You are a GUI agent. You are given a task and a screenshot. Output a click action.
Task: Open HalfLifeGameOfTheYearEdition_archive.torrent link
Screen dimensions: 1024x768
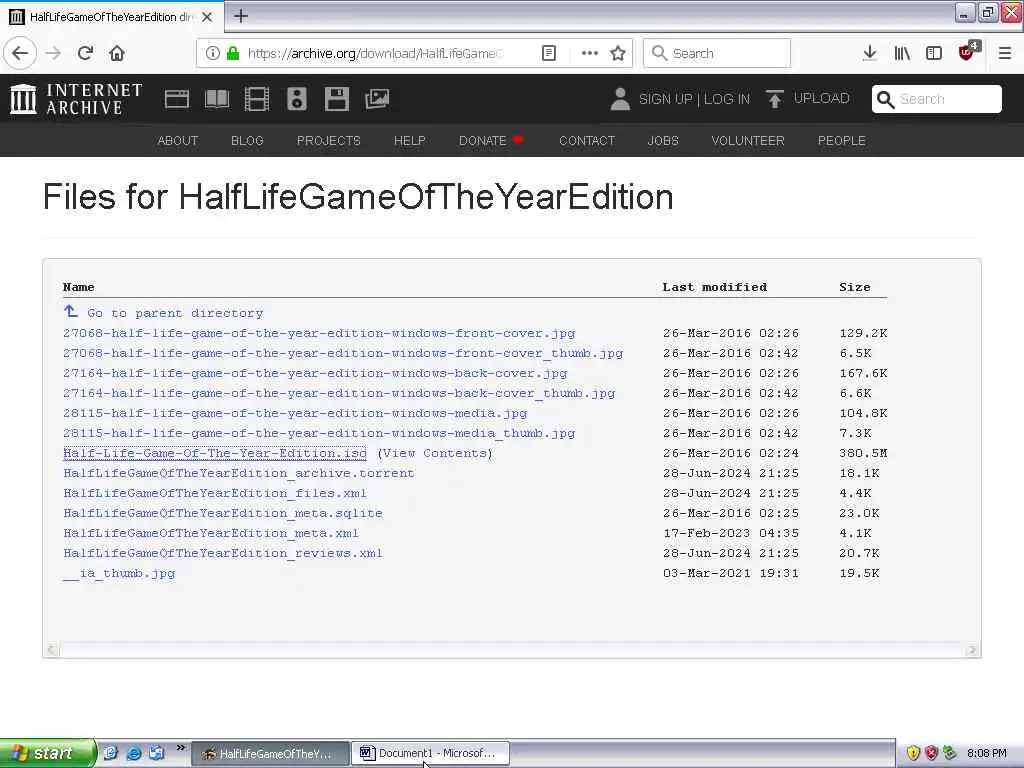(239, 473)
